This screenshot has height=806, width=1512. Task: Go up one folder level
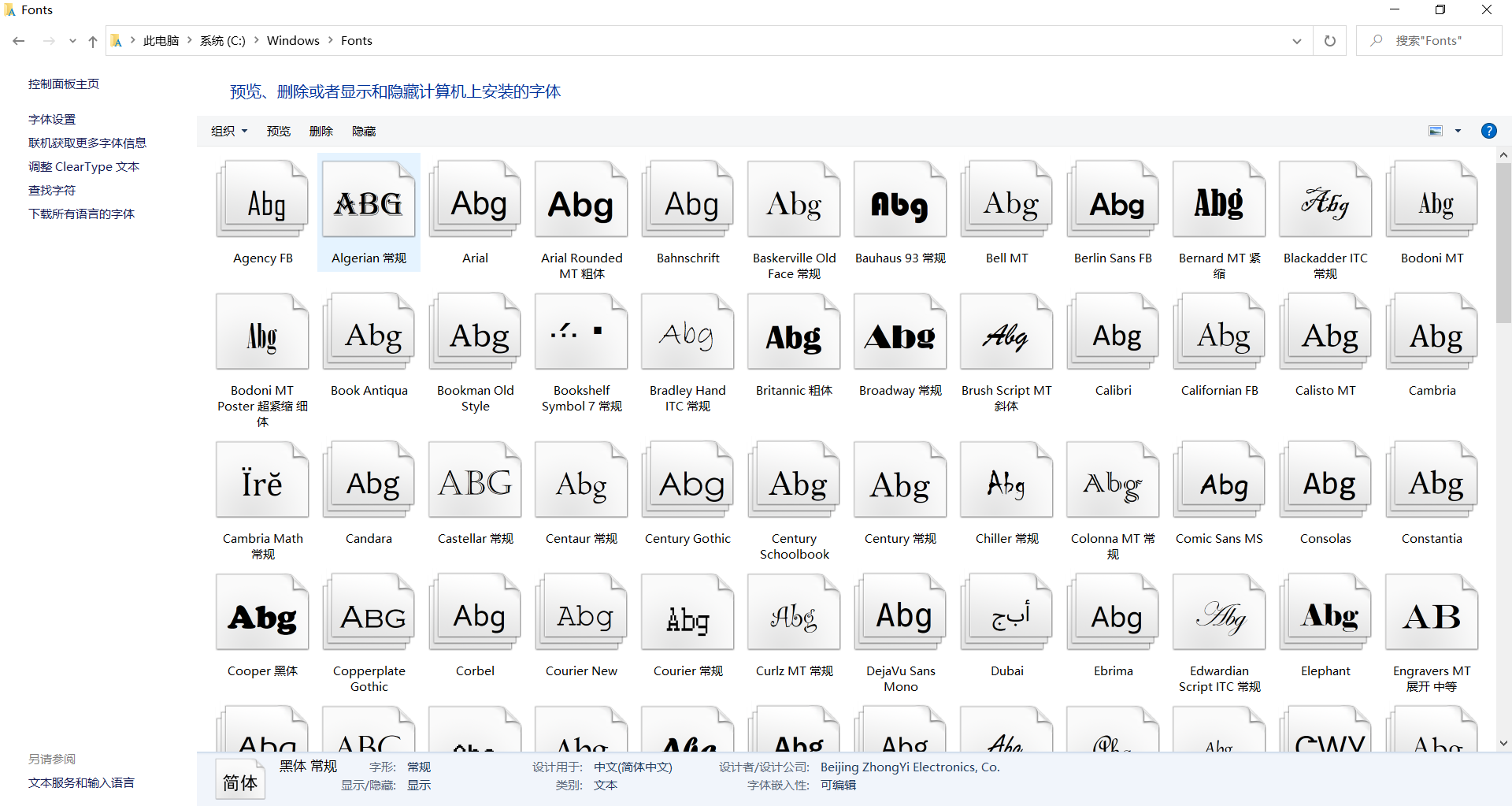(93, 41)
